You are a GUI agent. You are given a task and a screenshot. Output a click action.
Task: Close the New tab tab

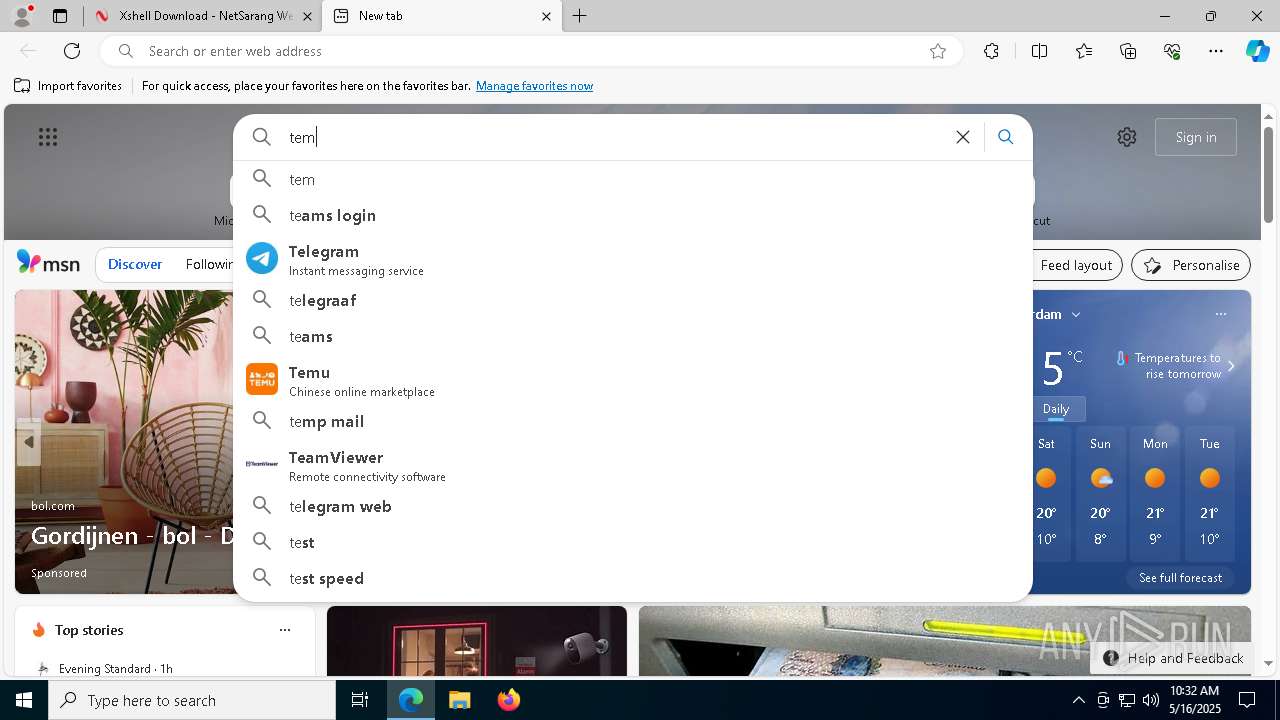tap(546, 16)
